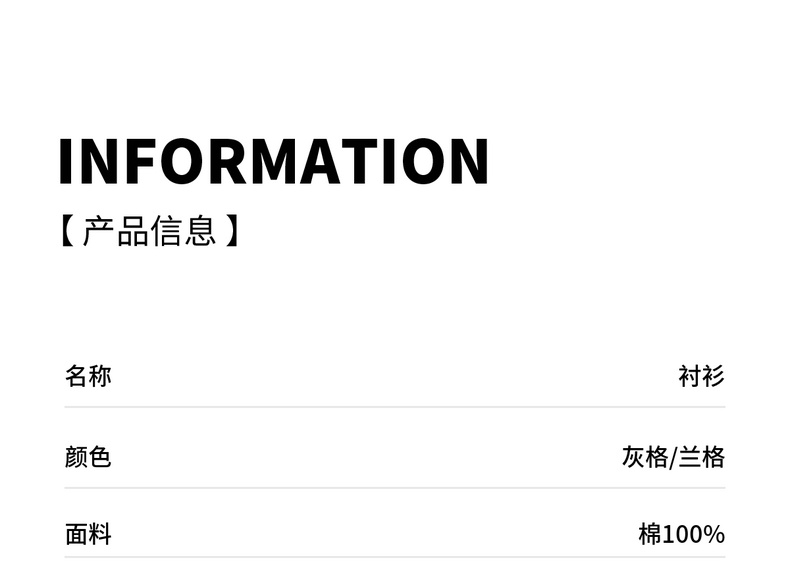Click the 产品信息 subtitle text
Screen dimensions: 790x581
(149, 232)
